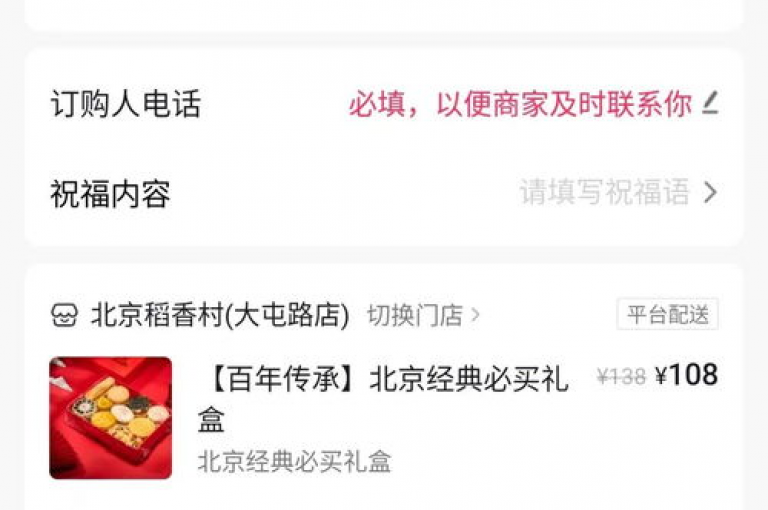
Task: Tap 切换门店 to switch store
Action: click(x=415, y=315)
